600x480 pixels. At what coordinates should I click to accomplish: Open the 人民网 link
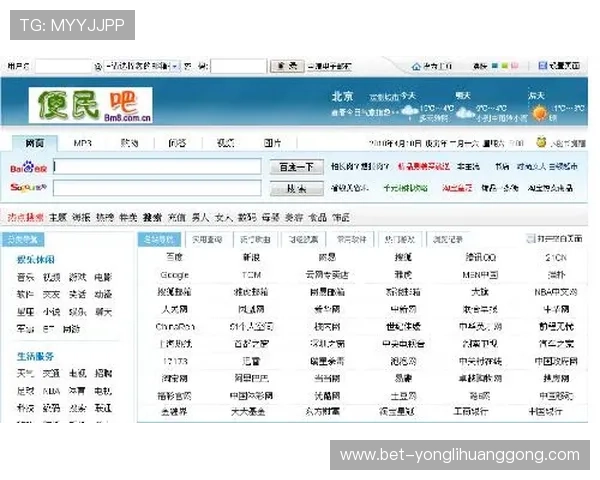click(x=174, y=309)
